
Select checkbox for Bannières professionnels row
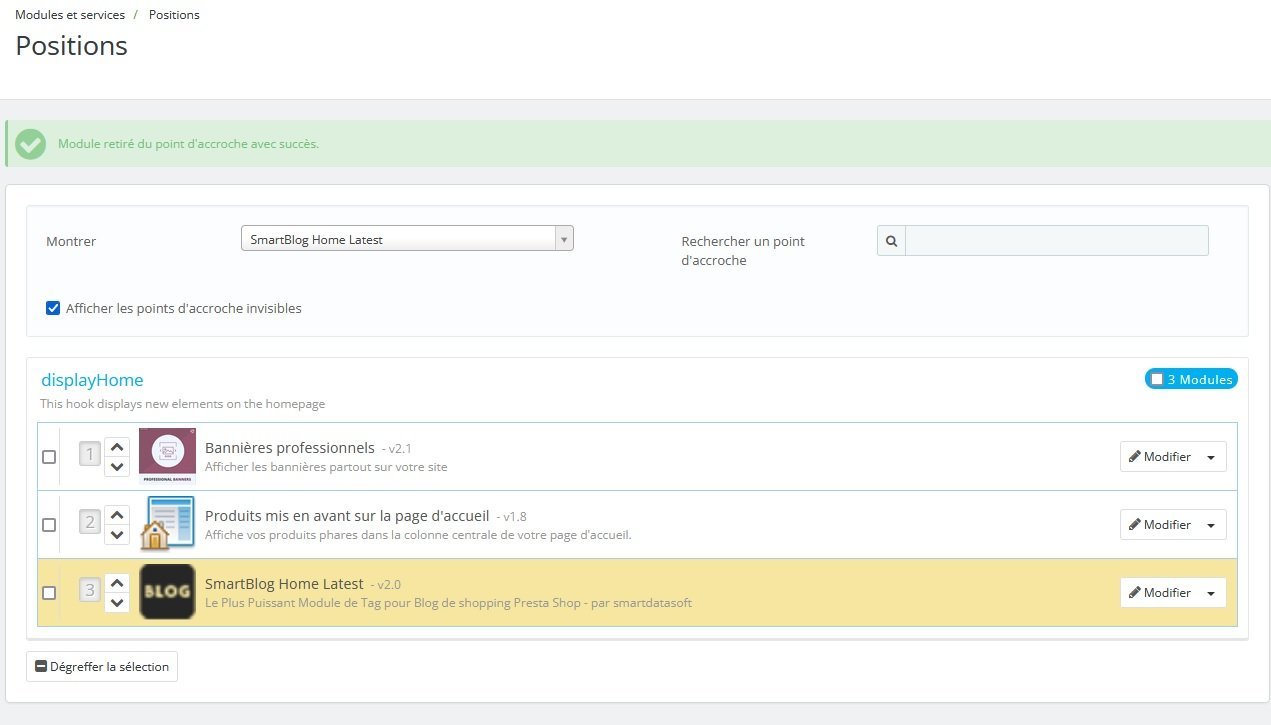coord(49,457)
